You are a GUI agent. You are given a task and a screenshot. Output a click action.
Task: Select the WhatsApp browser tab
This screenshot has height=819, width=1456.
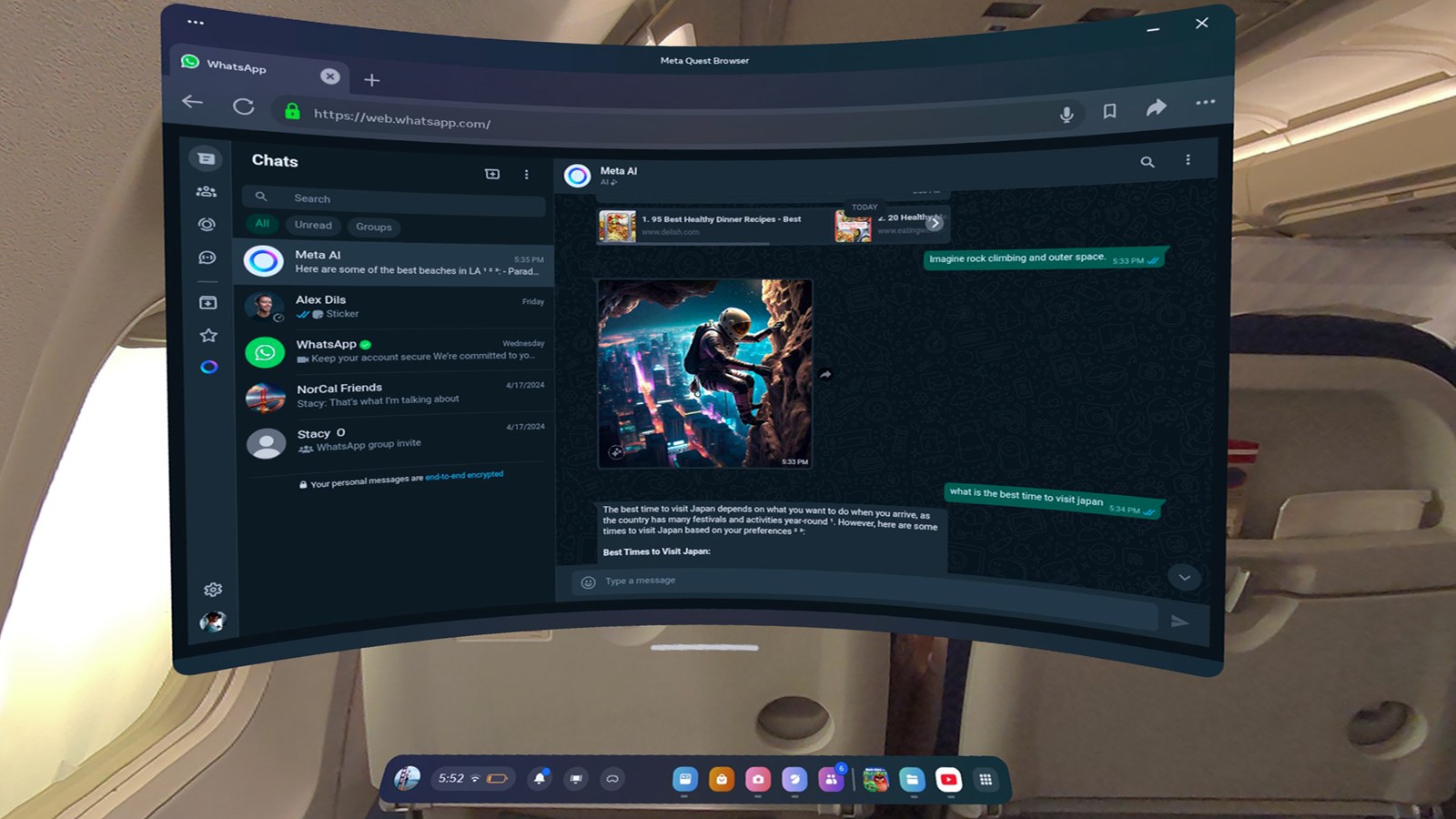click(x=259, y=67)
